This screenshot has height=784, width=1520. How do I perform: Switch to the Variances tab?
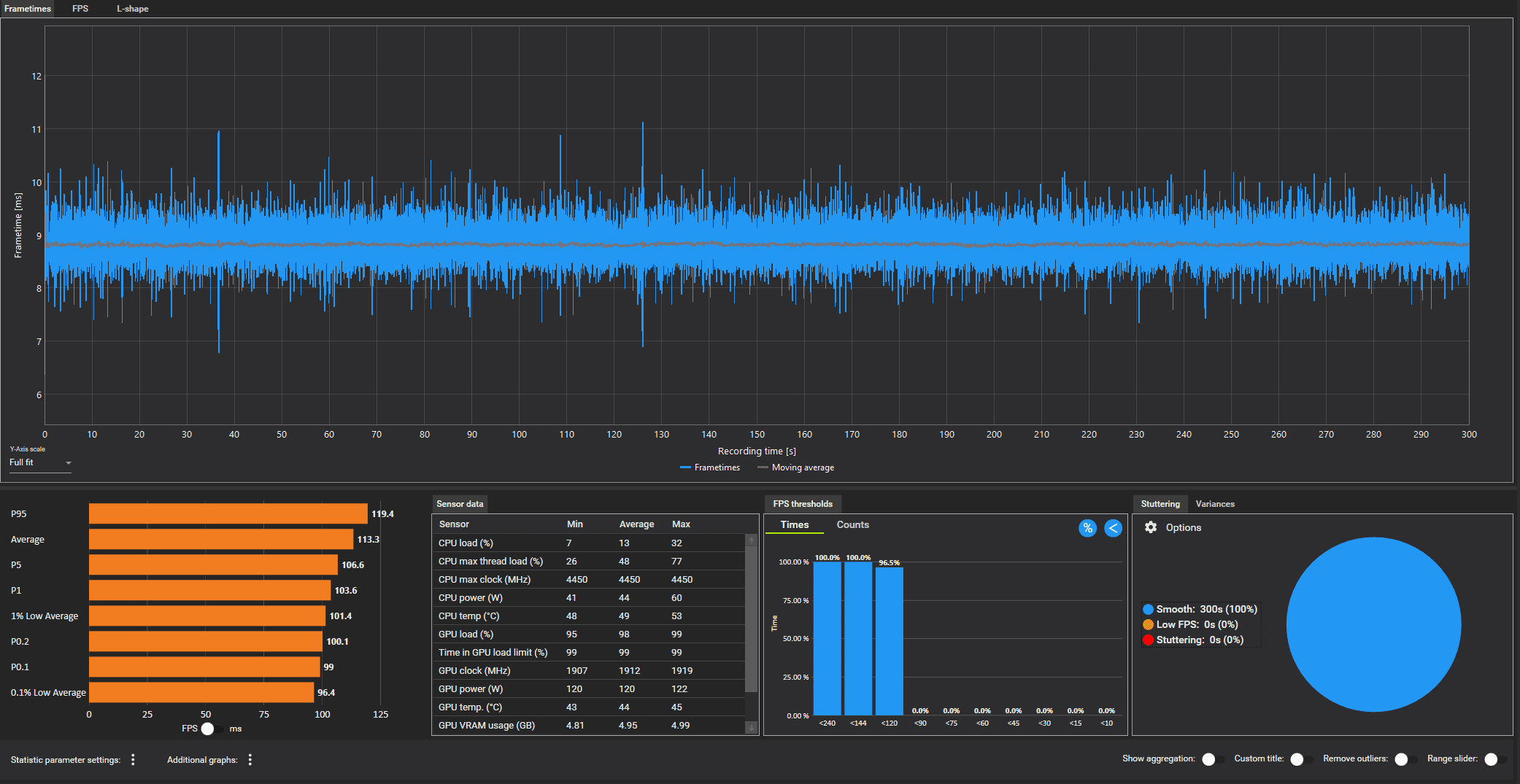pyautogui.click(x=1215, y=504)
